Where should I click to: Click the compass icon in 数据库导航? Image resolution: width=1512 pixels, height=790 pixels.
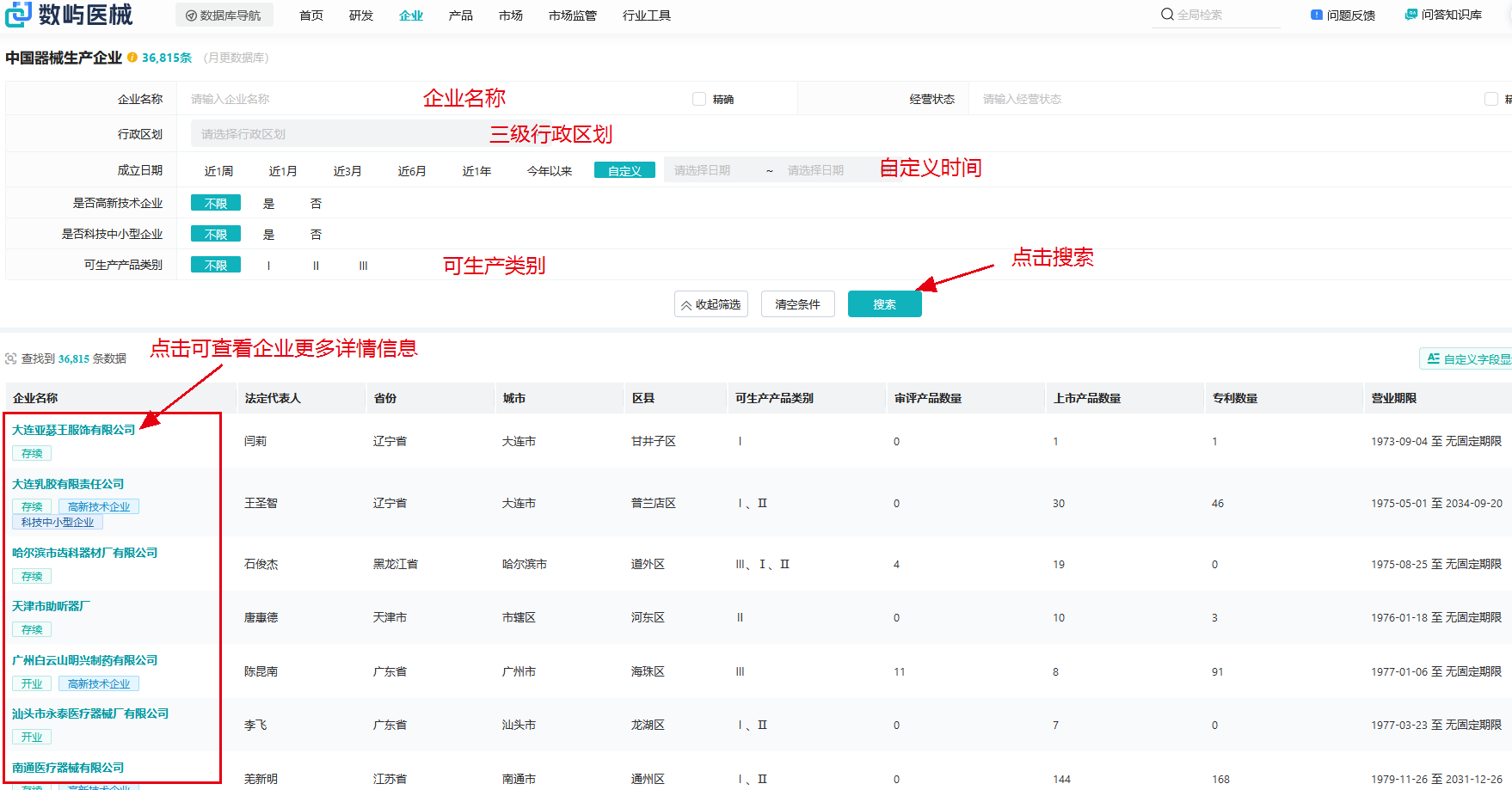tap(191, 15)
